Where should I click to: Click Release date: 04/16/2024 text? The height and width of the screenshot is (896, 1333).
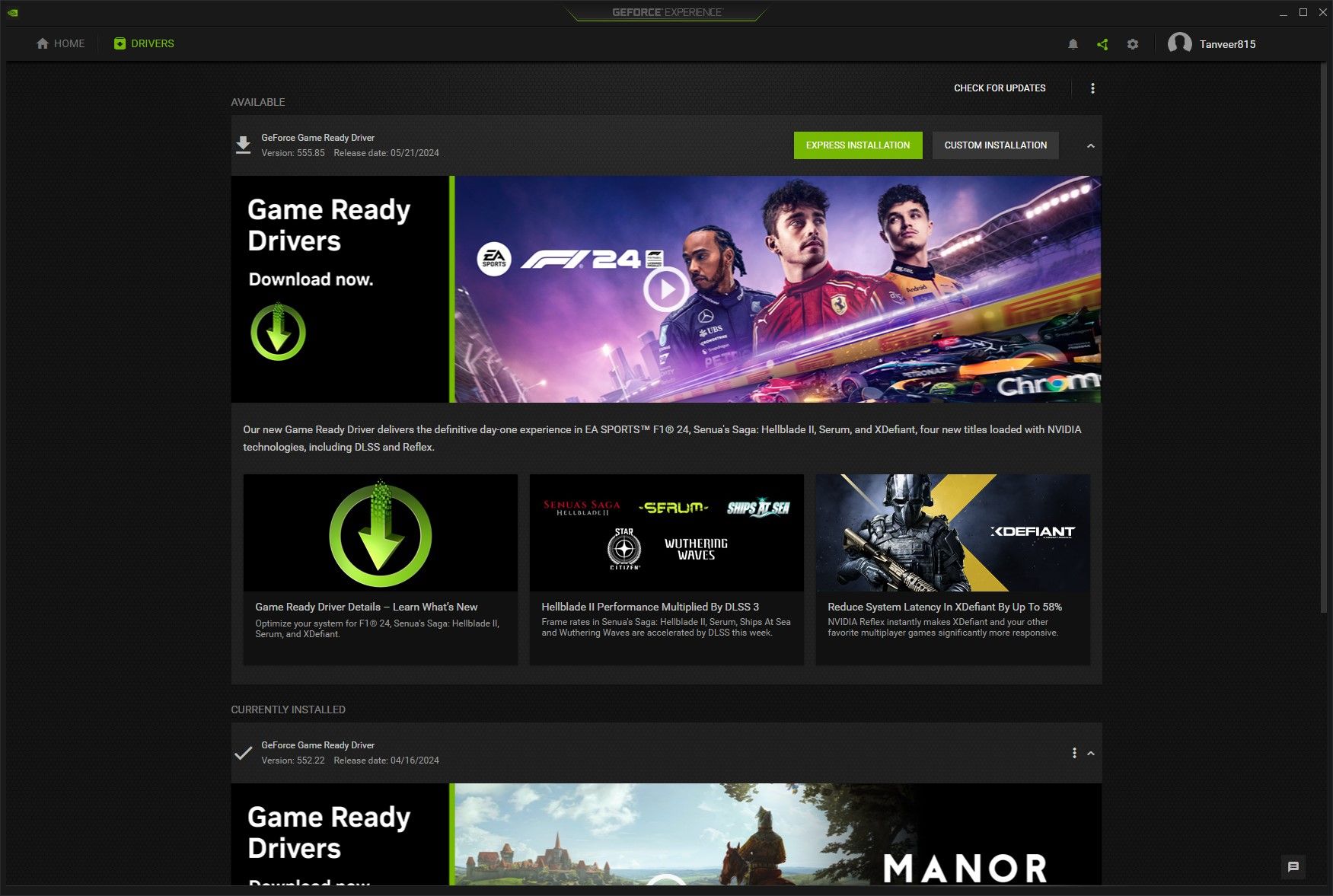tap(386, 760)
